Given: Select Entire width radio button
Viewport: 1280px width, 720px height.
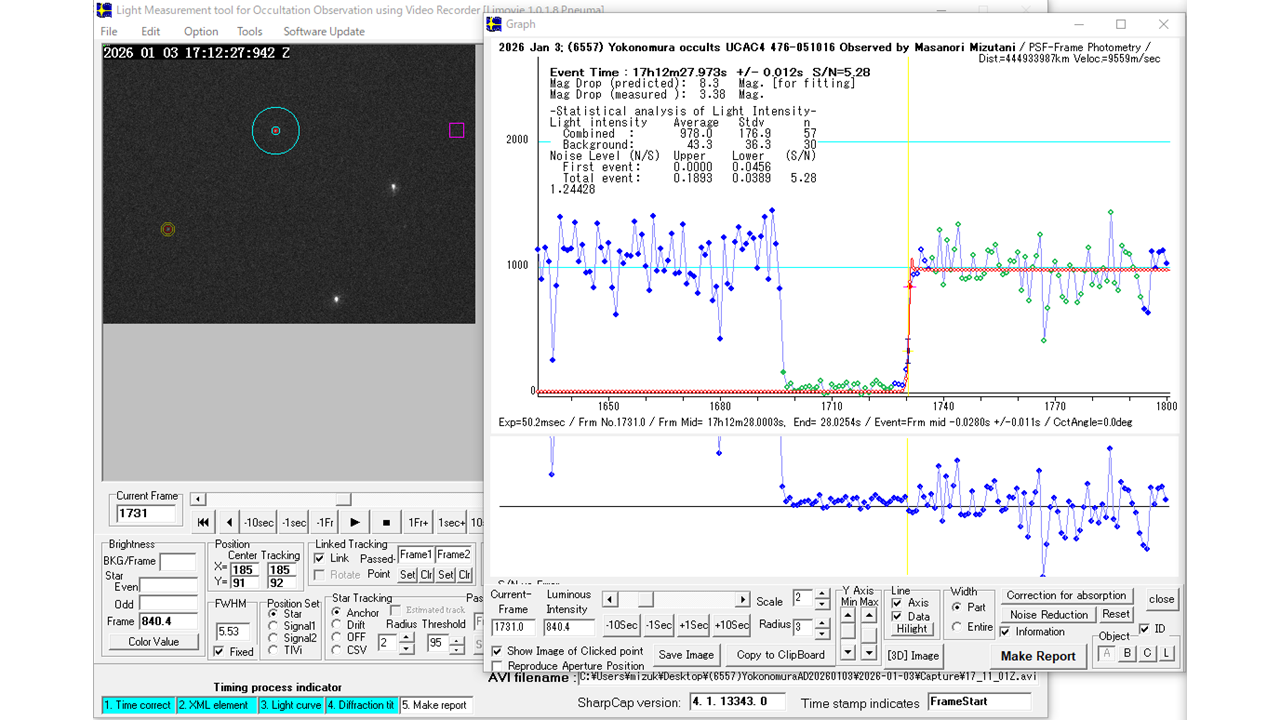Looking at the screenshot, I should 956,627.
